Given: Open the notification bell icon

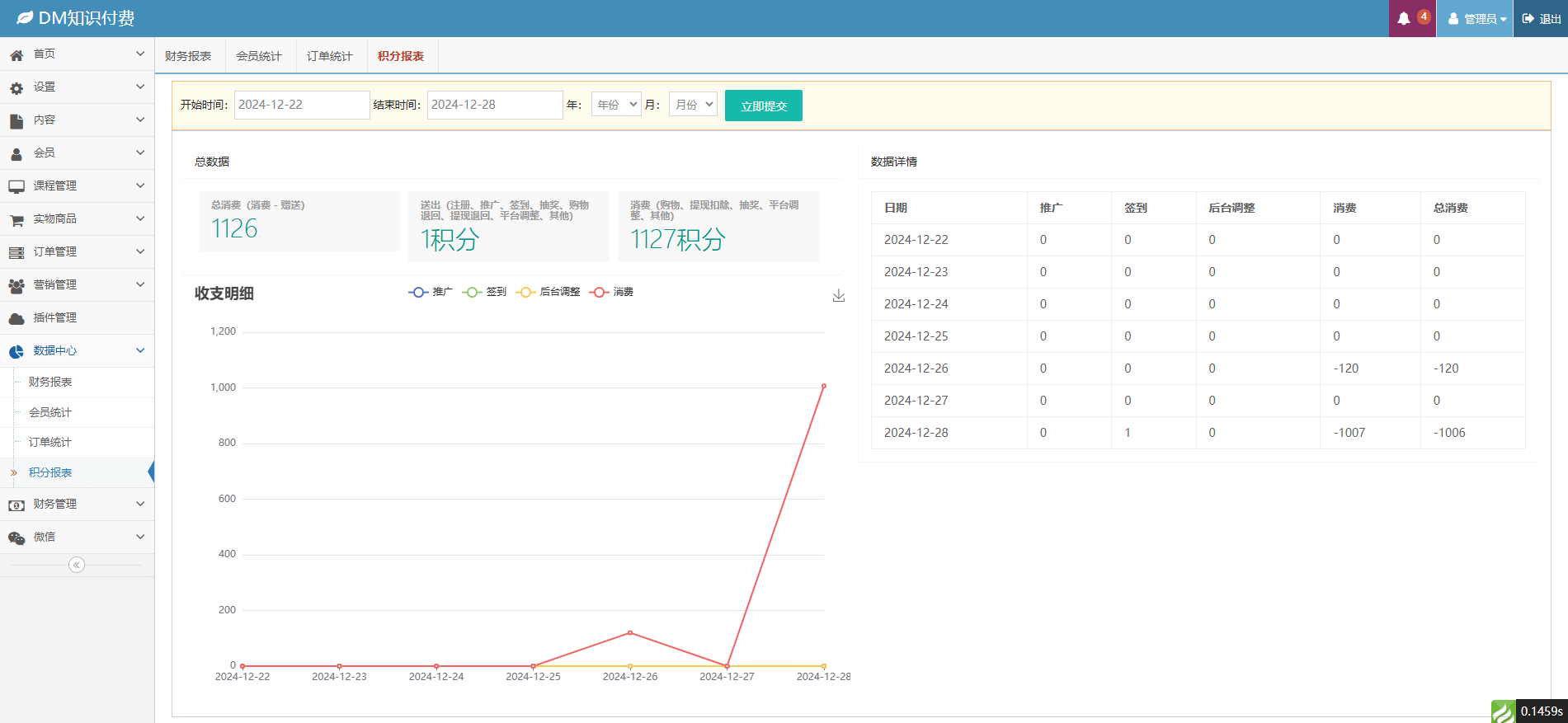Looking at the screenshot, I should tap(1404, 19).
